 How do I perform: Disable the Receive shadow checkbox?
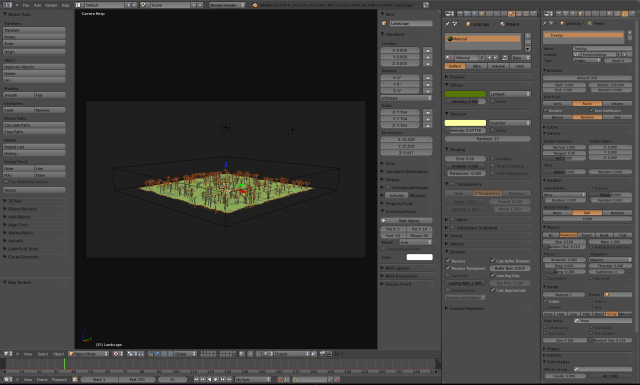(x=448, y=260)
